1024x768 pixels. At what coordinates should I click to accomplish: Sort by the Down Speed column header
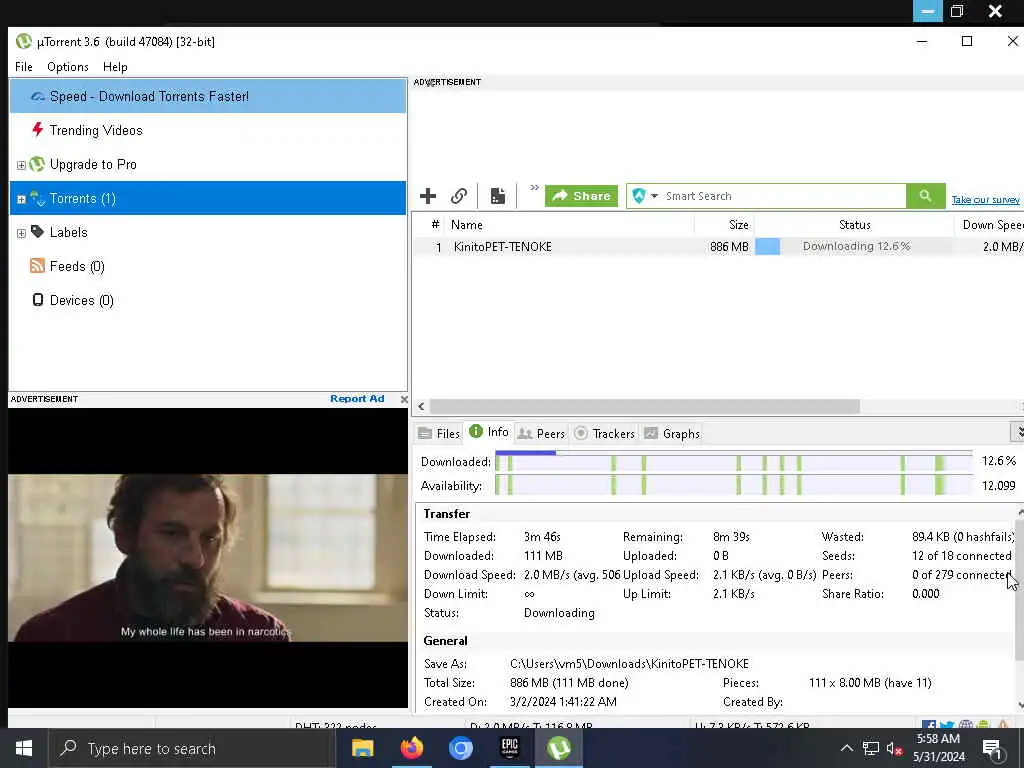tap(989, 225)
